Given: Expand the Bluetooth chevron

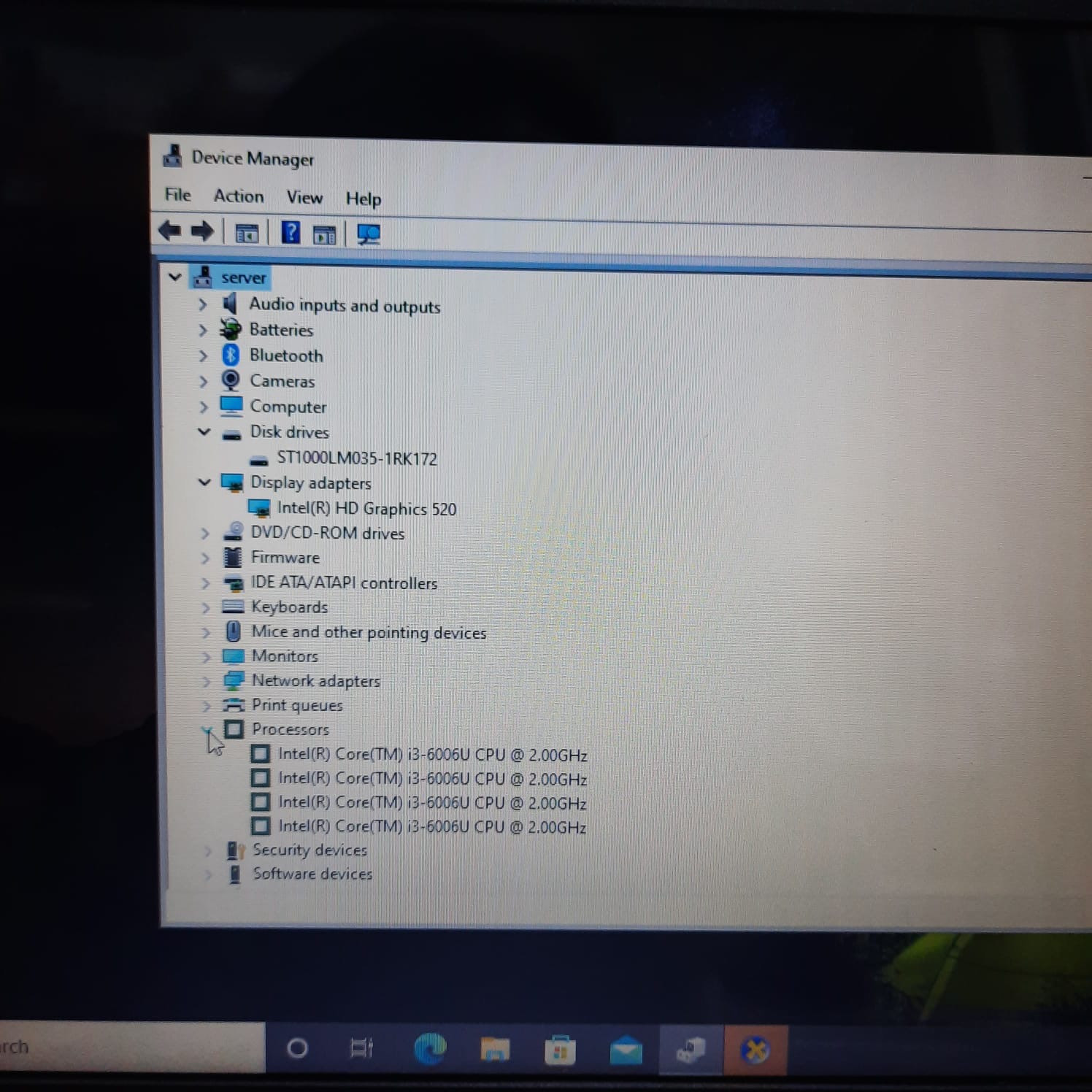Looking at the screenshot, I should (x=204, y=355).
